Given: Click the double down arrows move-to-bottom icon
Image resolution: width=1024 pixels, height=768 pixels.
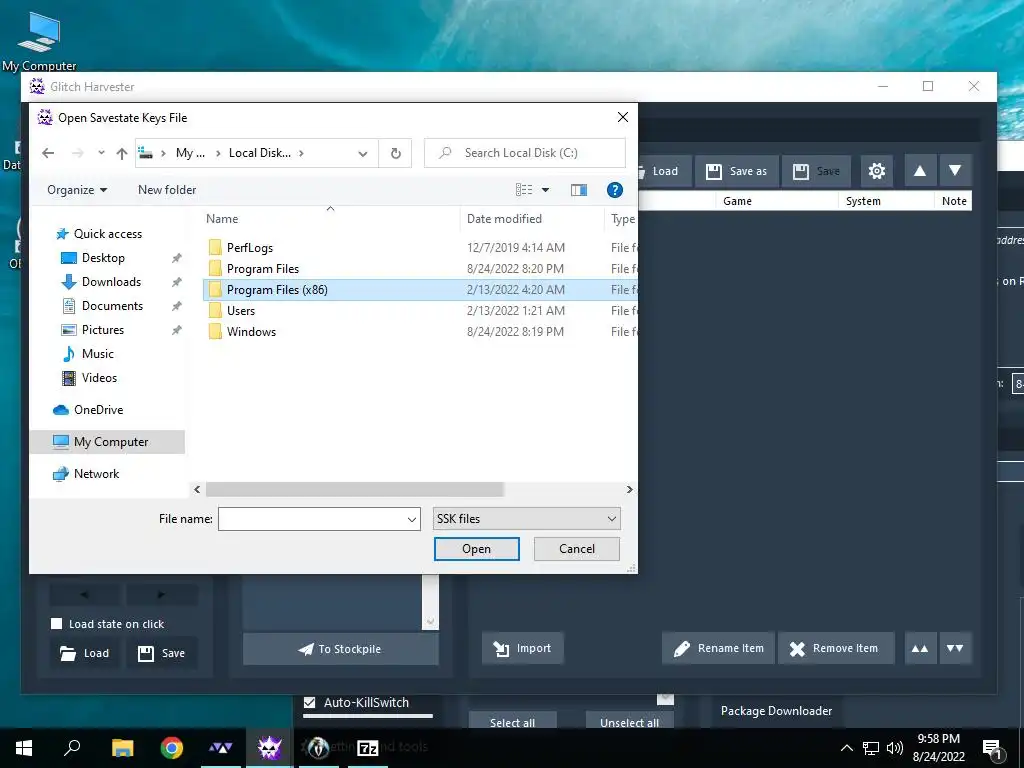Looking at the screenshot, I should click(x=955, y=648).
